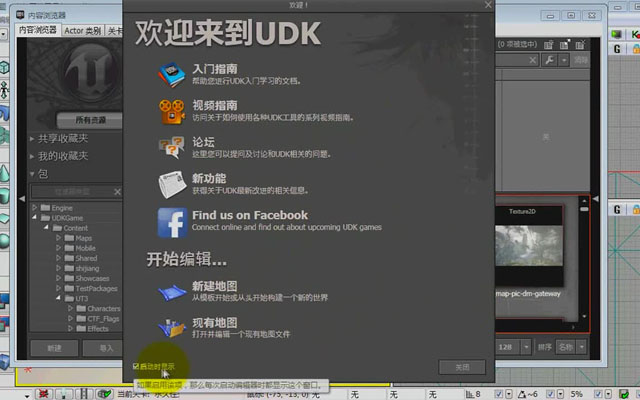The height and width of the screenshot is (400, 640).
Task: Open the 排序 名称 dropdown arrow
Action: point(581,347)
